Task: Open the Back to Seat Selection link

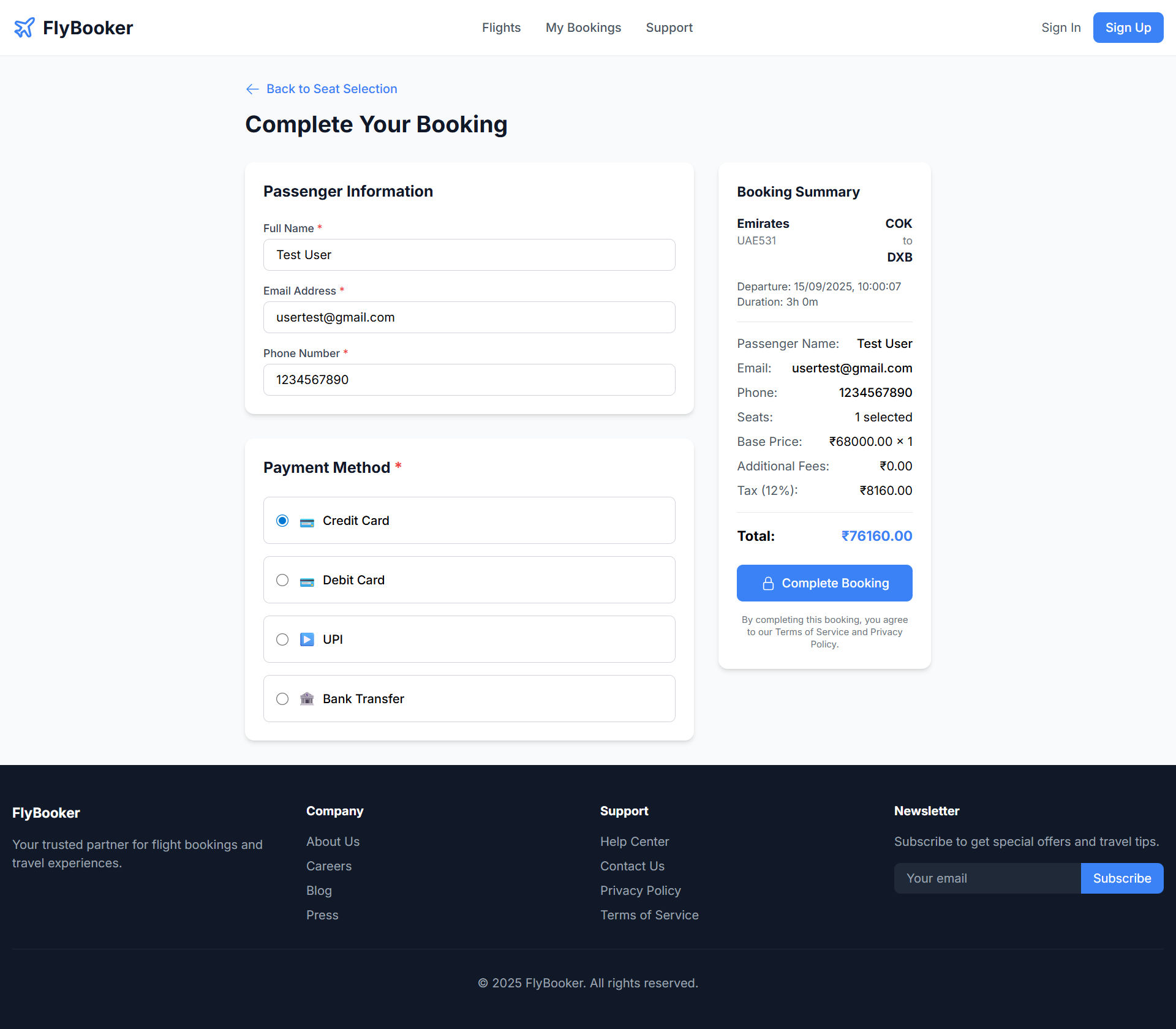Action: coord(331,89)
